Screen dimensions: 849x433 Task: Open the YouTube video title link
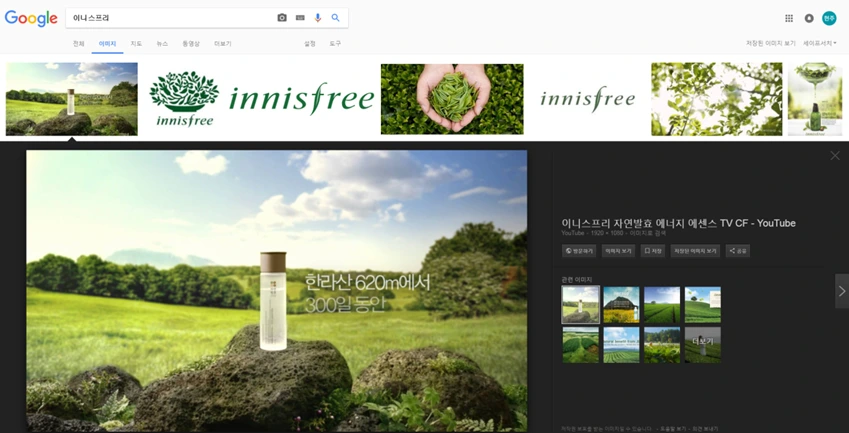[678, 223]
